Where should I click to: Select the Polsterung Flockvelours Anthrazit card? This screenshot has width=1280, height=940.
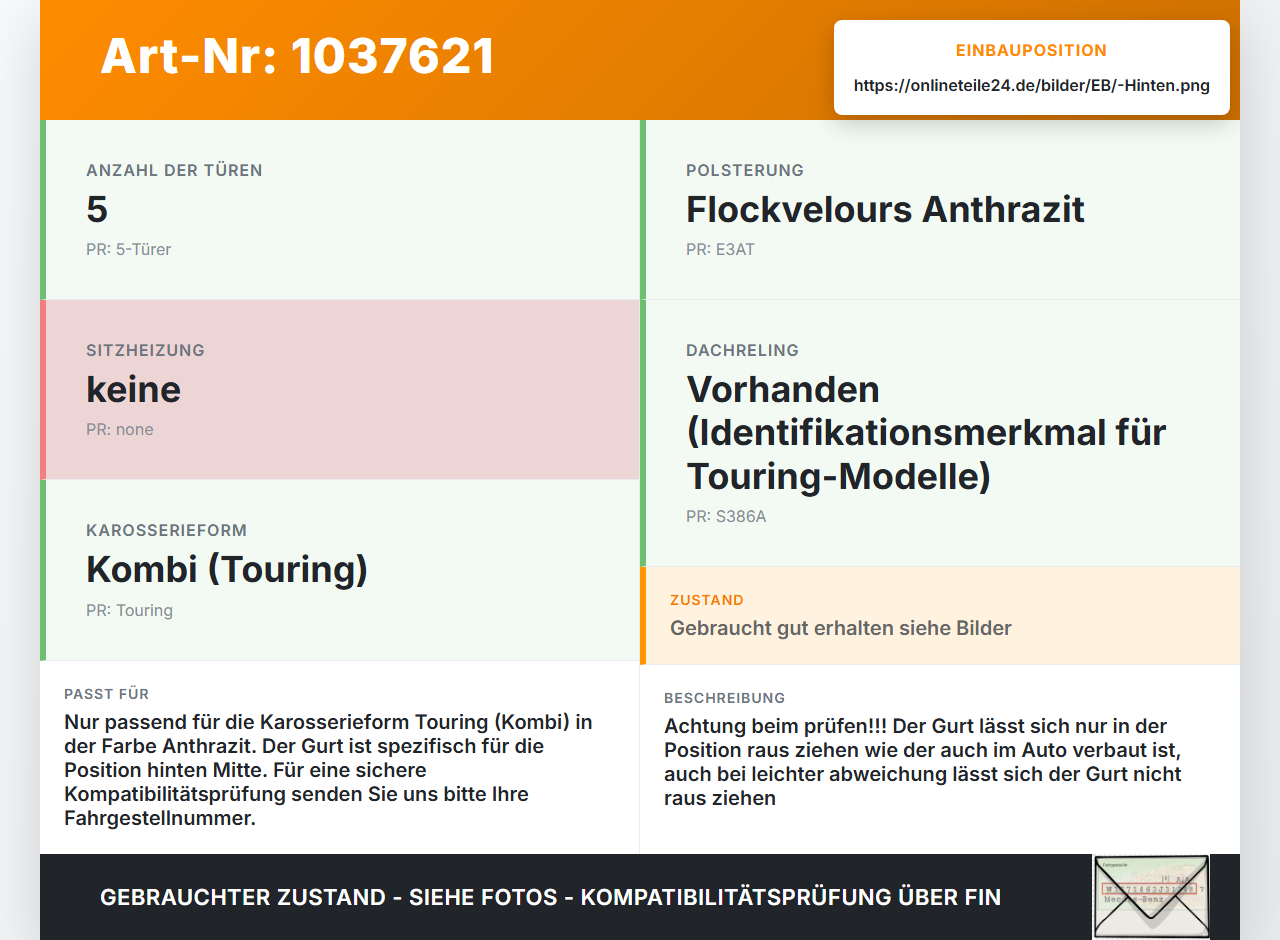(940, 210)
